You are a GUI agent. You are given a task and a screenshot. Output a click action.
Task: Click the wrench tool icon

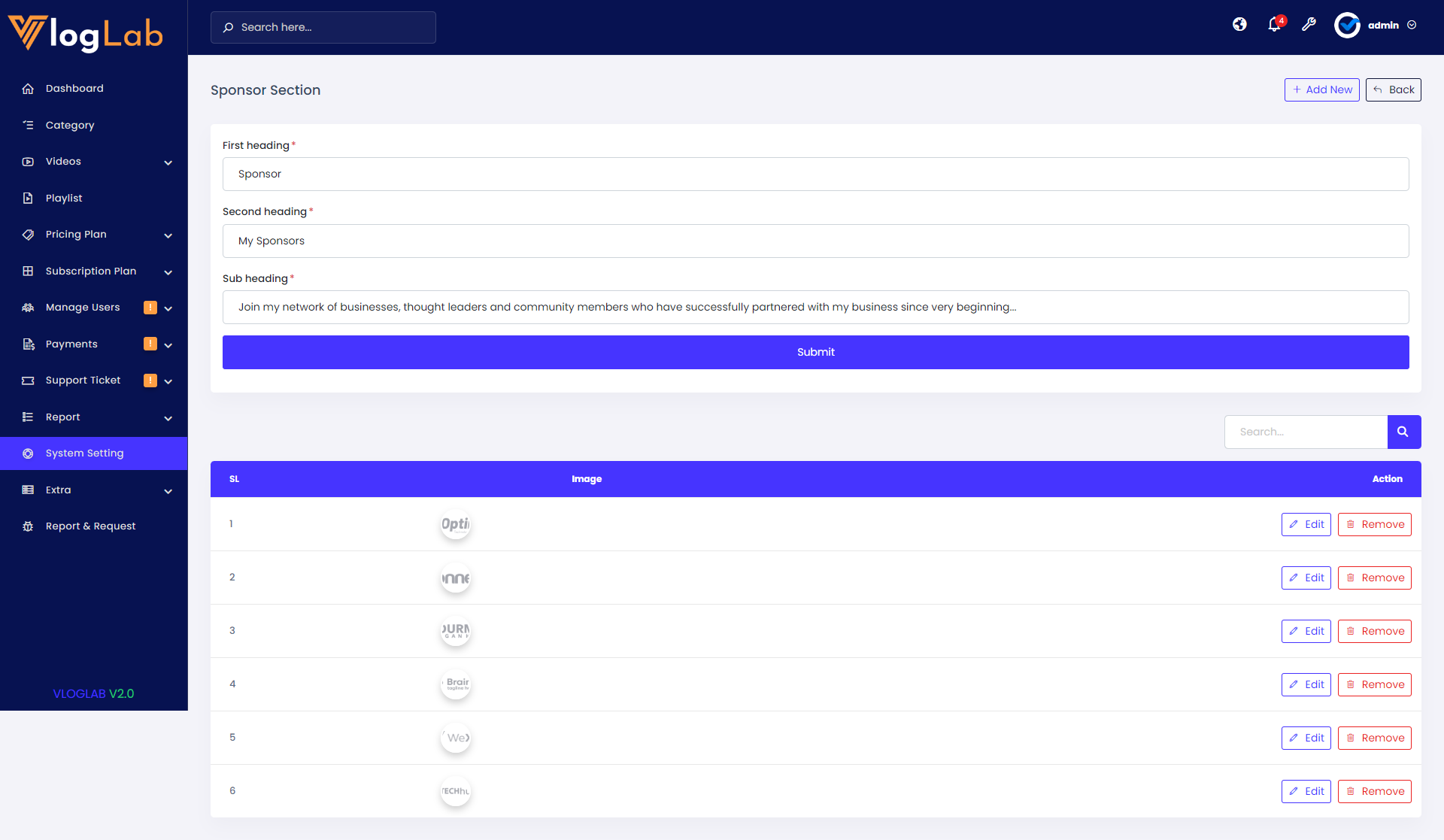pyautogui.click(x=1309, y=25)
